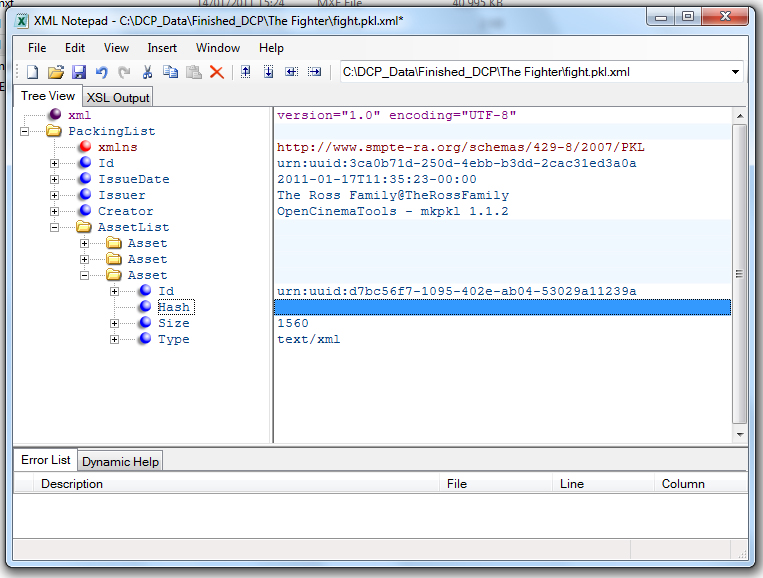The image size is (763, 578).
Task: Select the Hash tree node label
Action: (175, 307)
